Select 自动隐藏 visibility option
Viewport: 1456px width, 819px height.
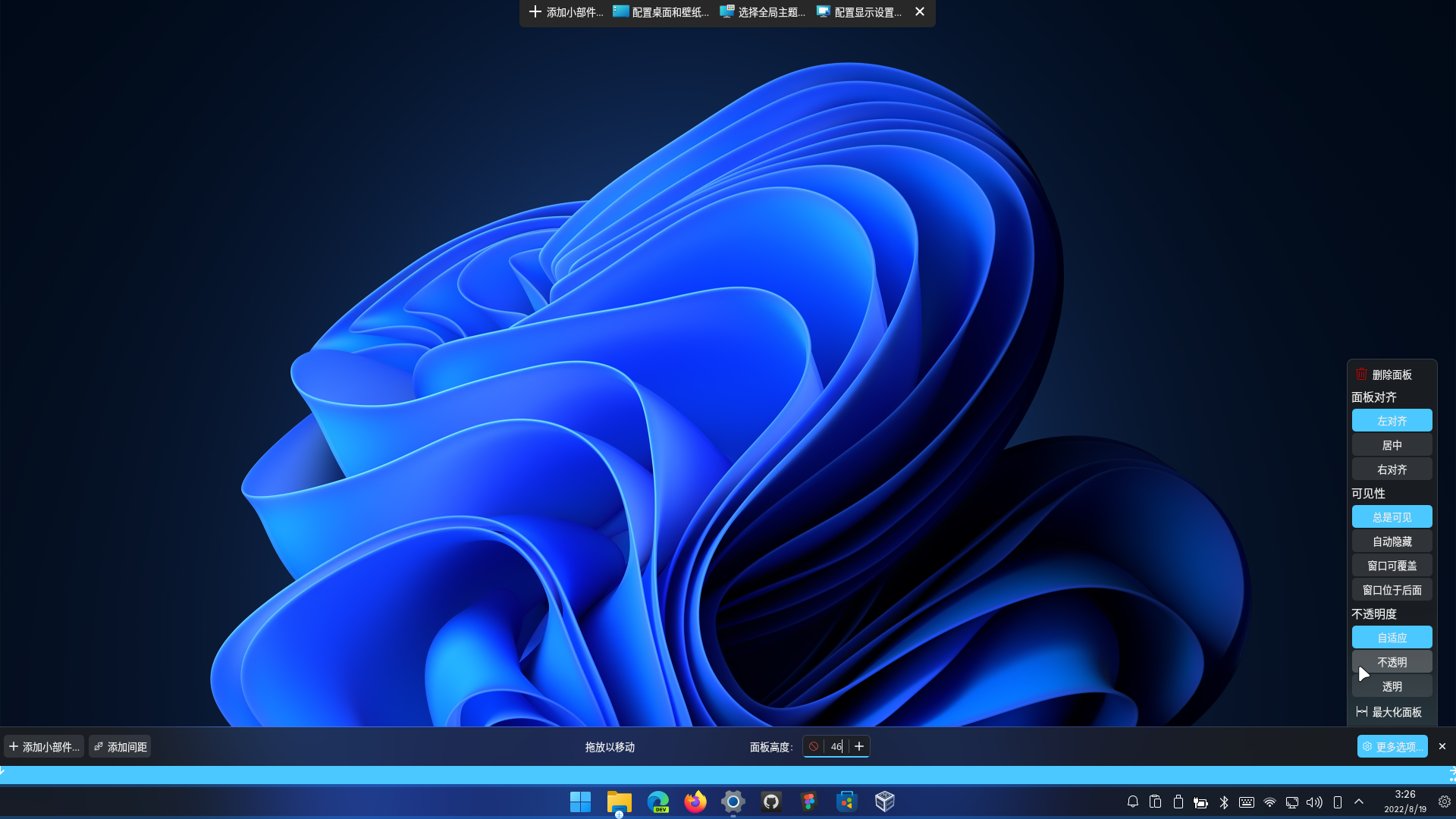[x=1392, y=541]
